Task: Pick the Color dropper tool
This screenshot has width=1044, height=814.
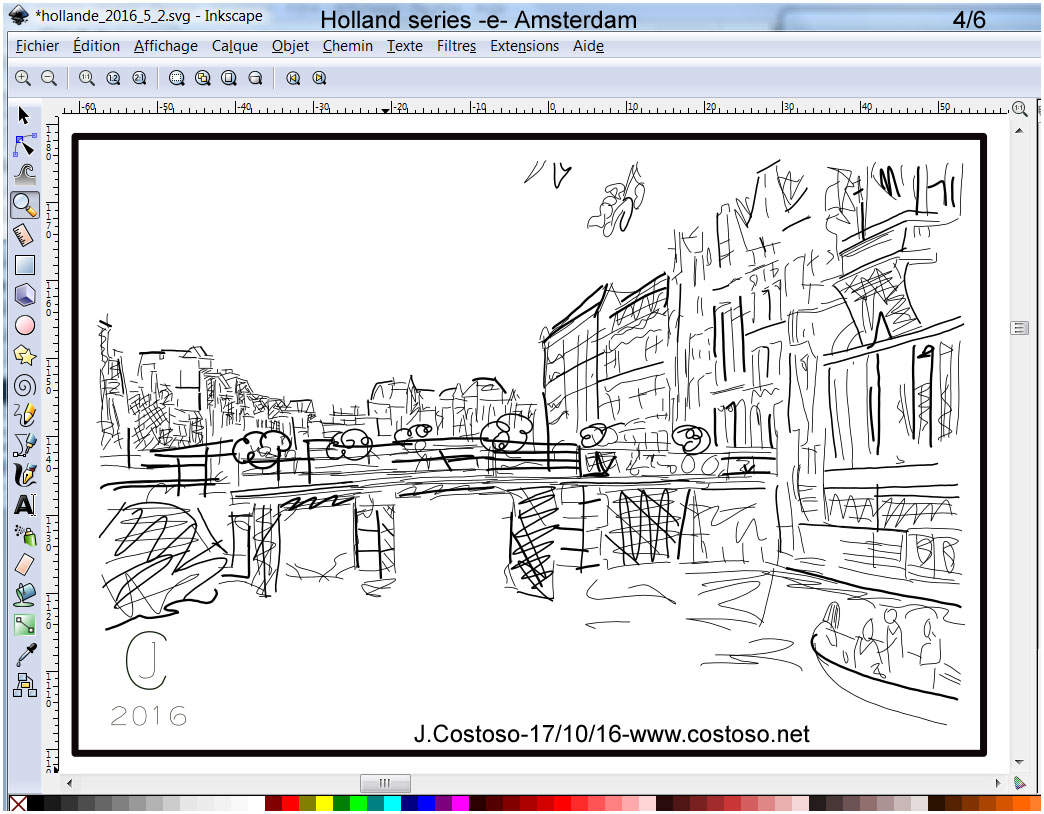Action: coord(24,655)
